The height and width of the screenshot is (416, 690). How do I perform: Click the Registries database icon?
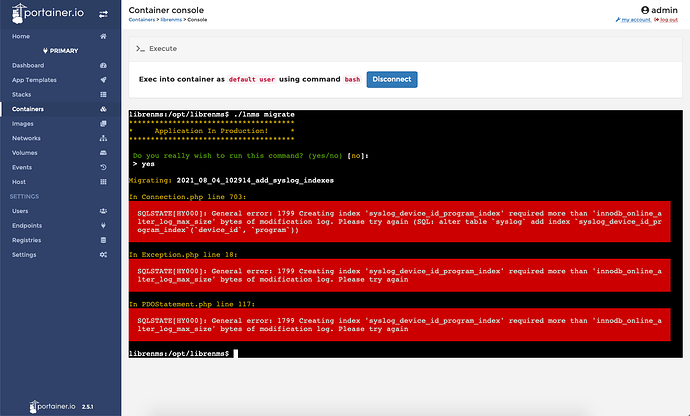click(103, 240)
